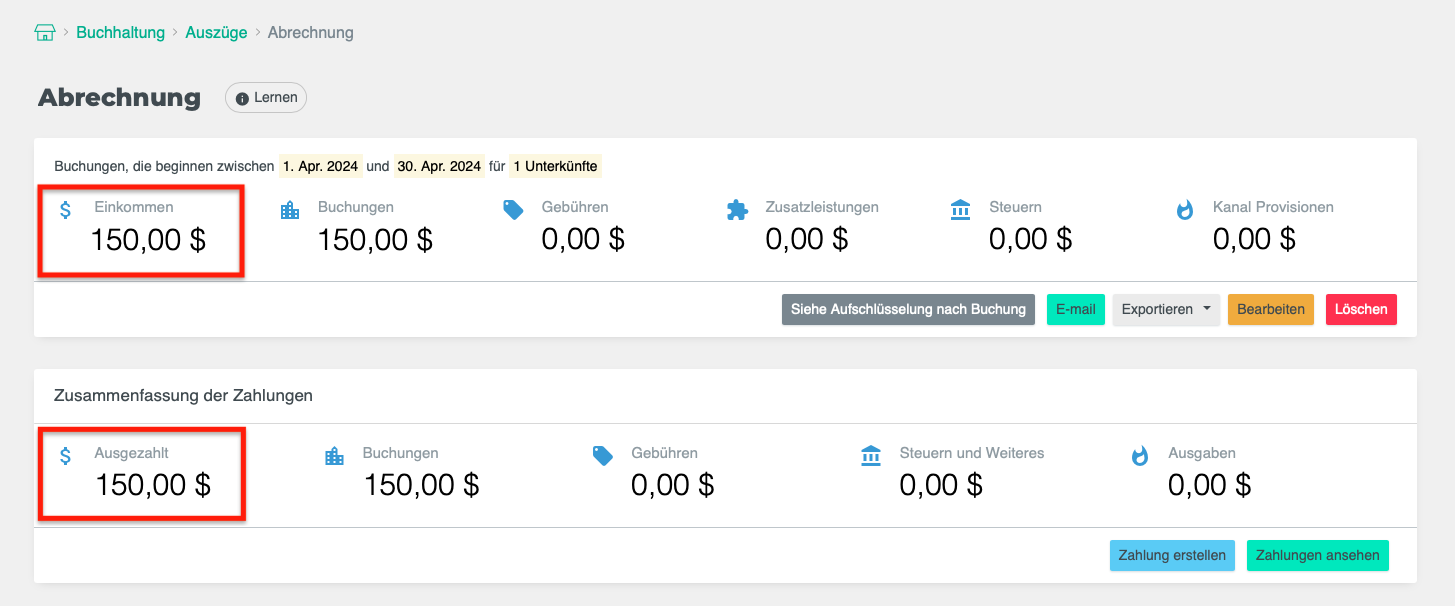Click the Zahlung erstellen button
Image resolution: width=1455 pixels, height=606 pixels.
pyautogui.click(x=1172, y=556)
